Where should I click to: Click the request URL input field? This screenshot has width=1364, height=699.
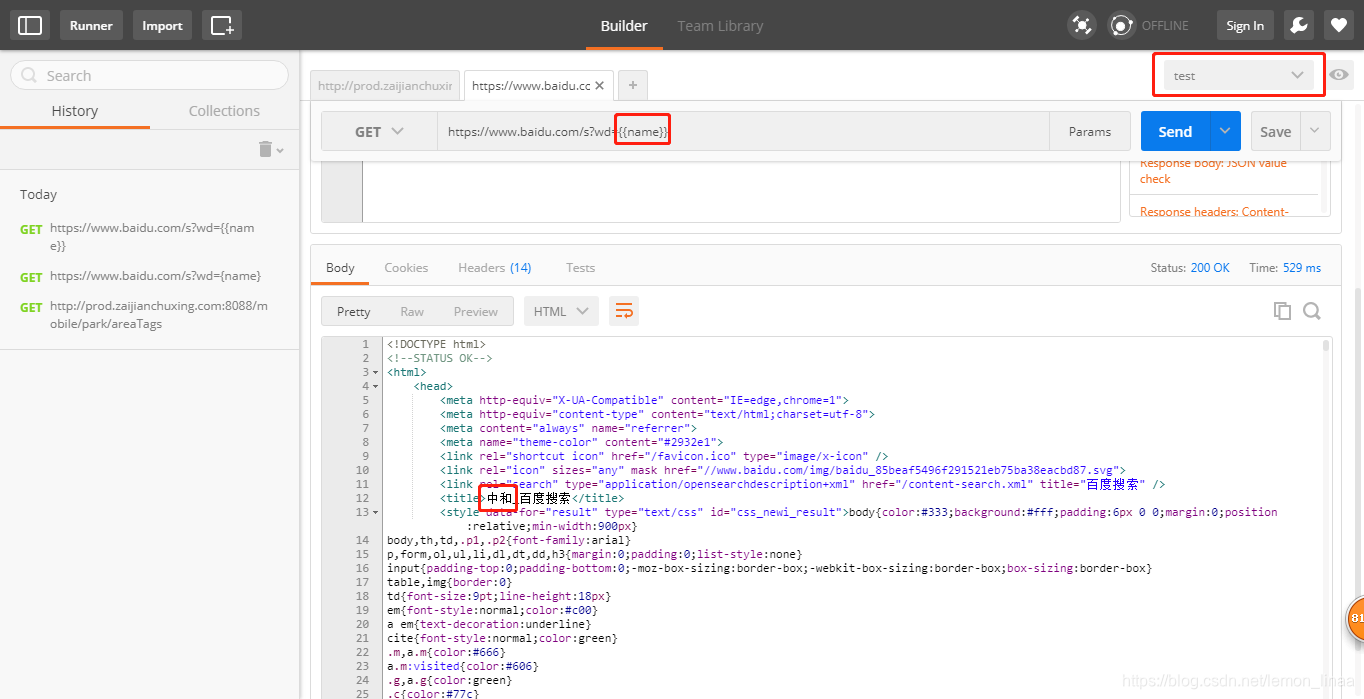coord(743,131)
